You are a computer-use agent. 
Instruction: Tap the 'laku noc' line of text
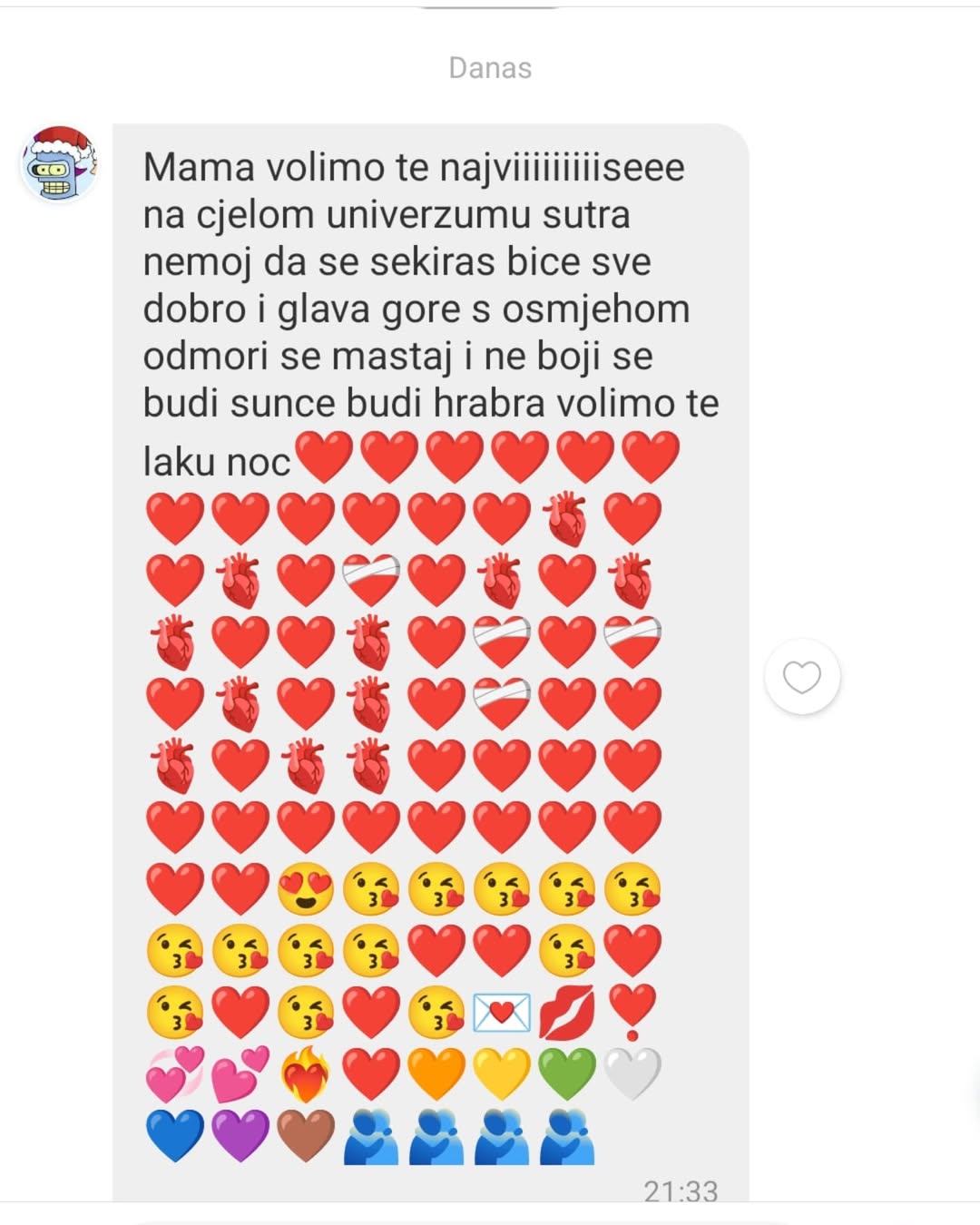[217, 462]
